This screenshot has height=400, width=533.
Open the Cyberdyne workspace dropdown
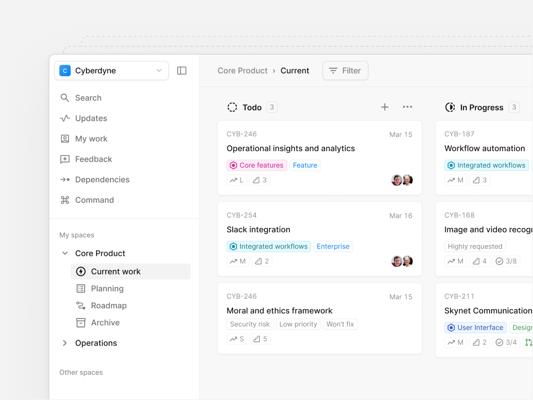pos(111,71)
